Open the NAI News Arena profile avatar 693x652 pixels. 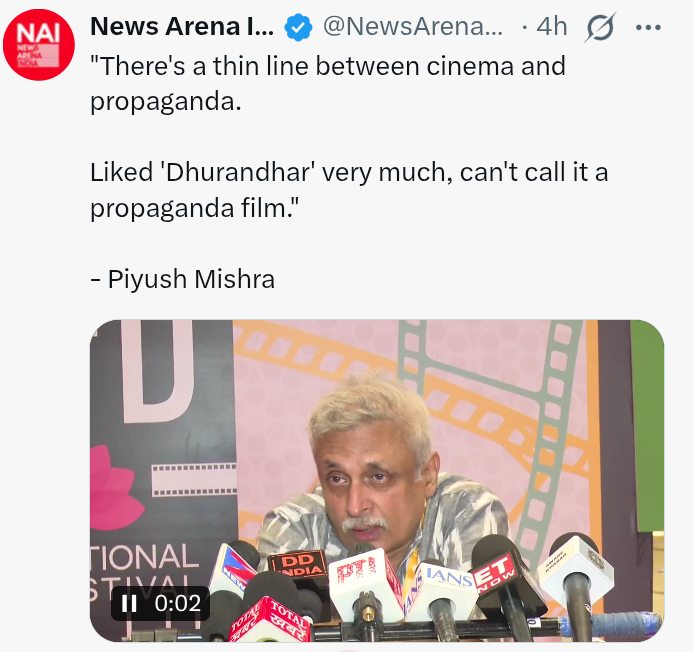point(39,45)
